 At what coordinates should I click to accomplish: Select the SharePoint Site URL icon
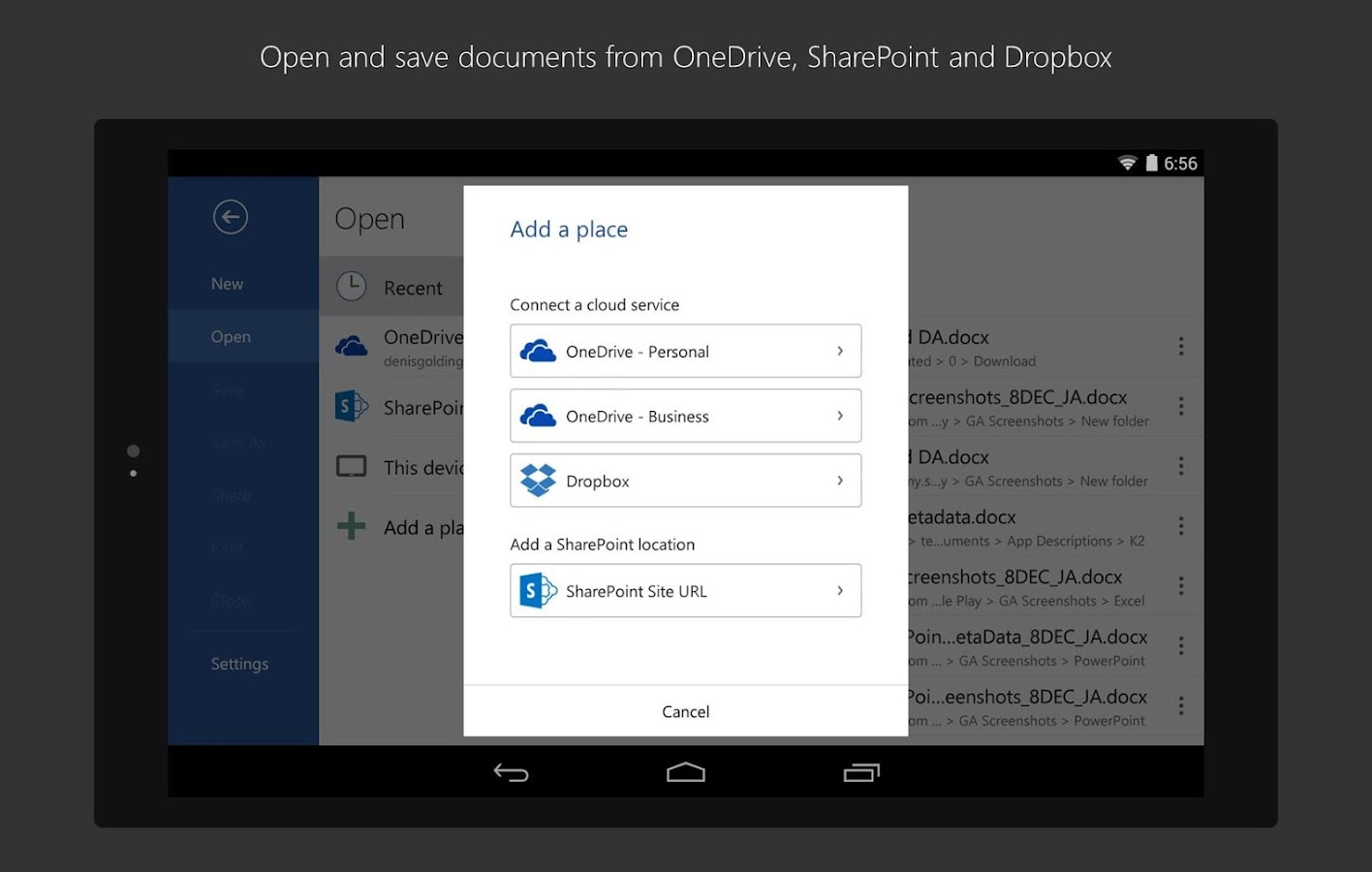(x=539, y=590)
